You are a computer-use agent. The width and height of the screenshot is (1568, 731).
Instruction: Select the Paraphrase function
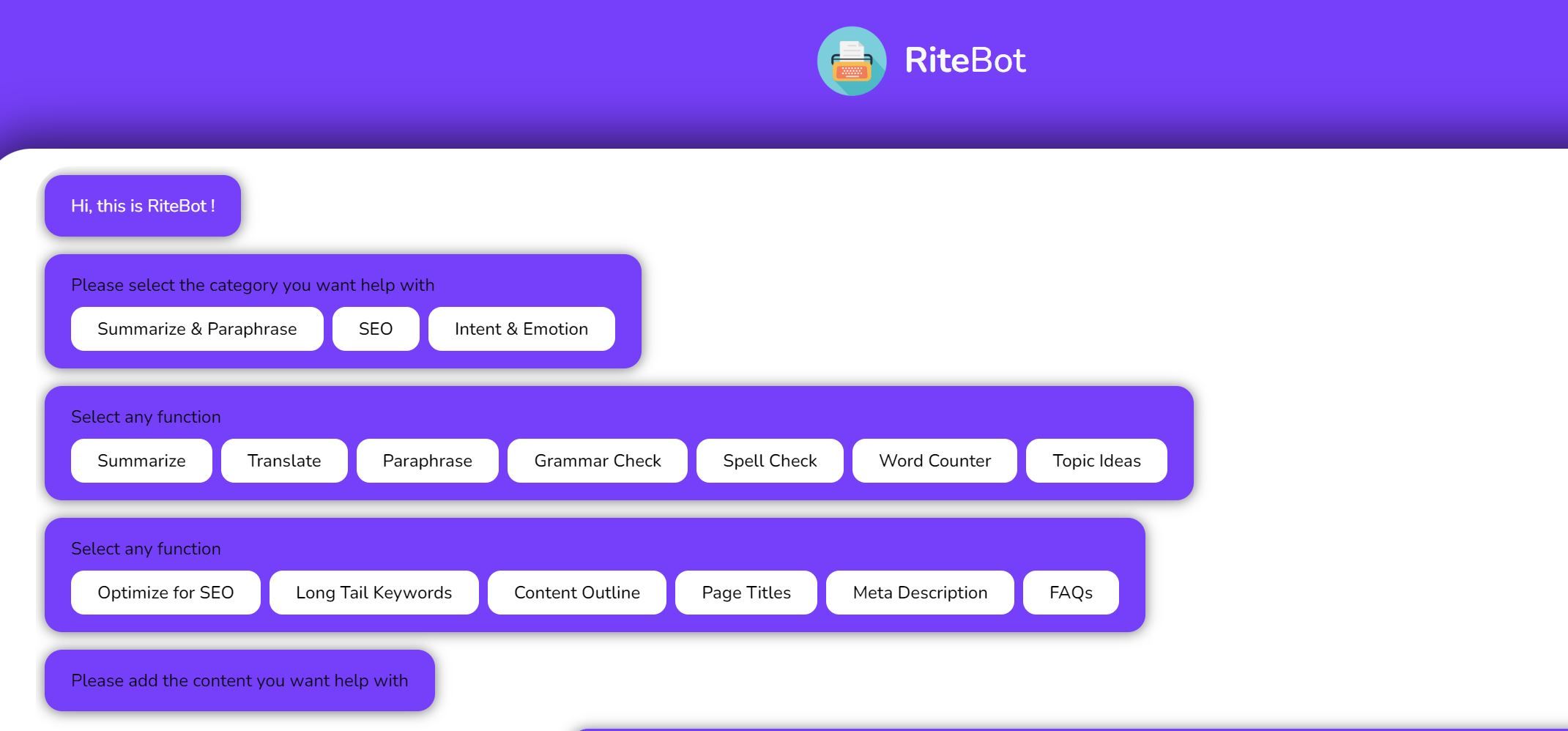pos(427,461)
